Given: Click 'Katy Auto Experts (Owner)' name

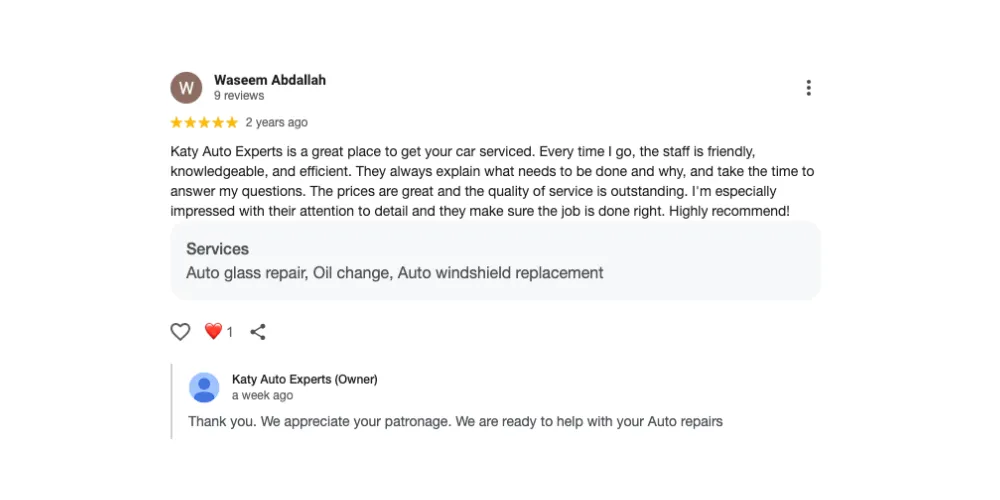Looking at the screenshot, I should (304, 380).
